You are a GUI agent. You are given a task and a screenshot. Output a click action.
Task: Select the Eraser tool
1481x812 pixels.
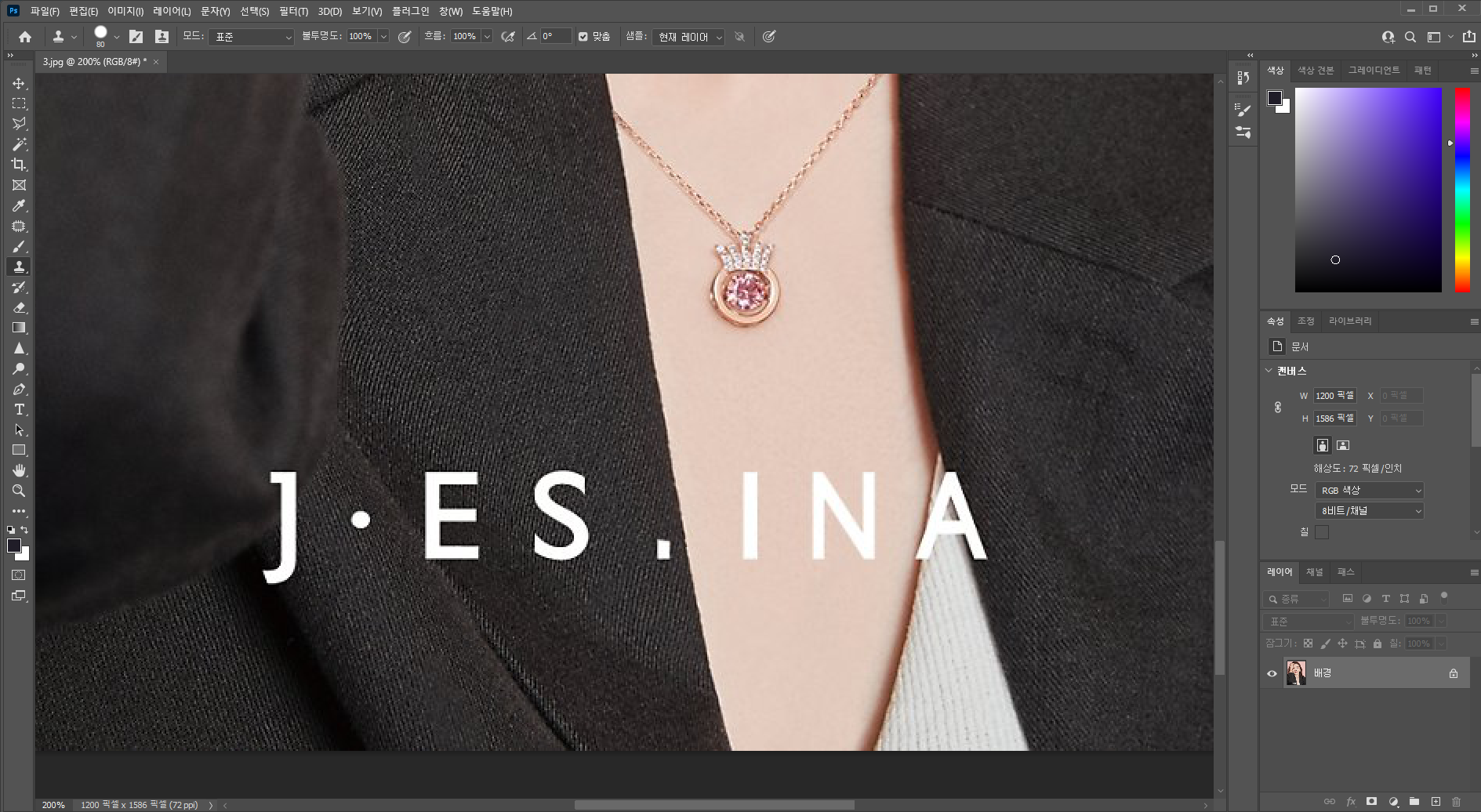(19, 307)
